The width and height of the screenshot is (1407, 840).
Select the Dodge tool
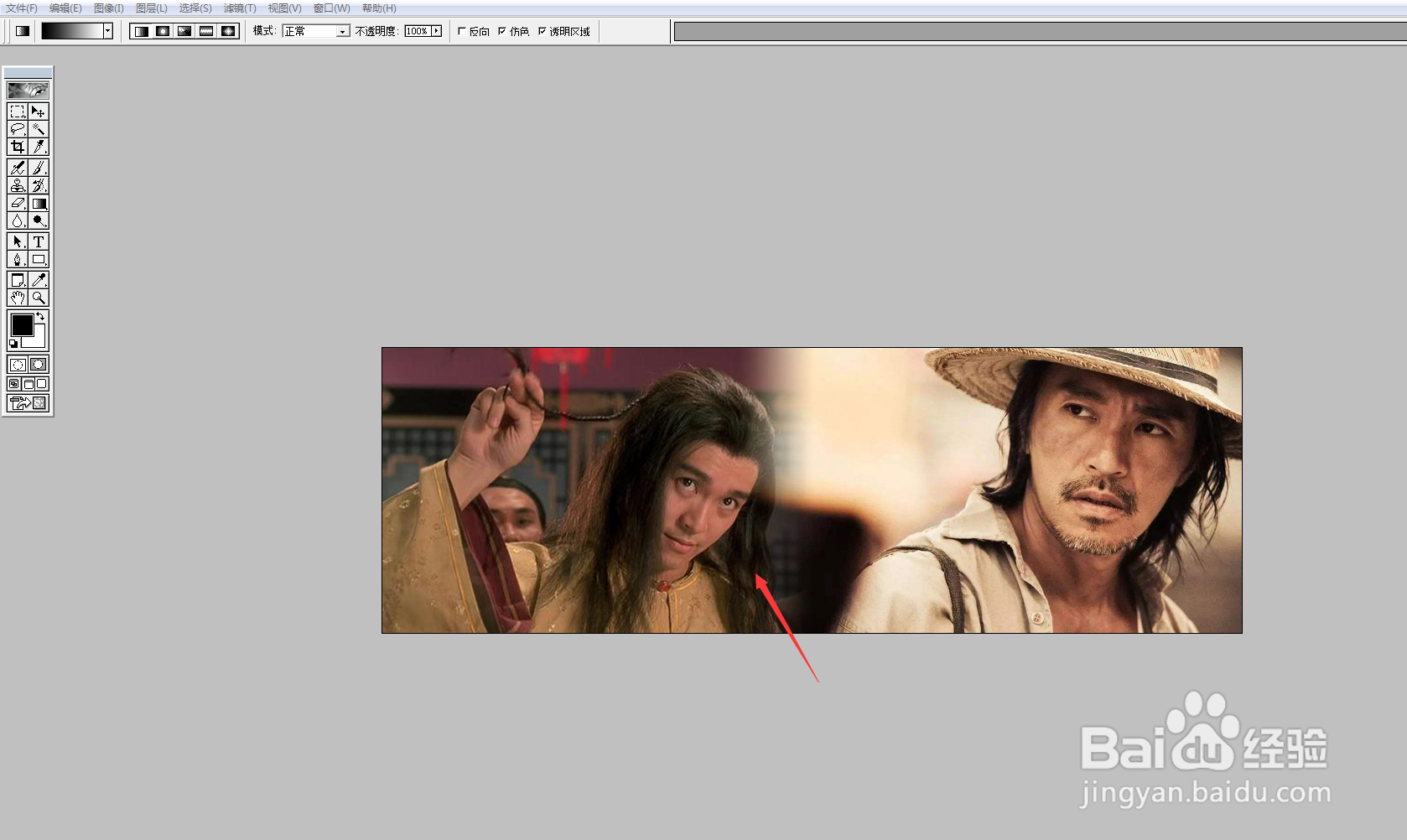click(39, 220)
